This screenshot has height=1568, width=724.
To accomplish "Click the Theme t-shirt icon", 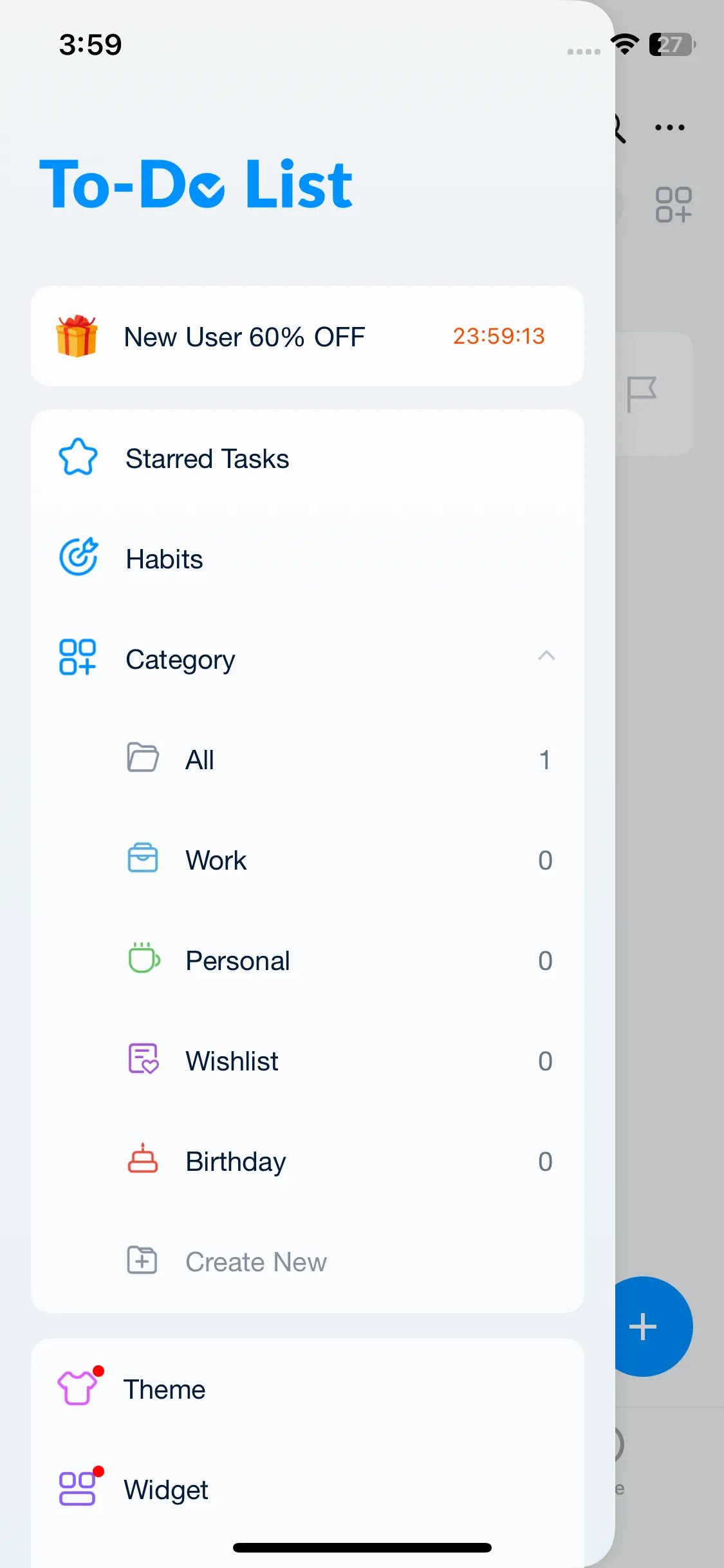I will coord(78,1388).
